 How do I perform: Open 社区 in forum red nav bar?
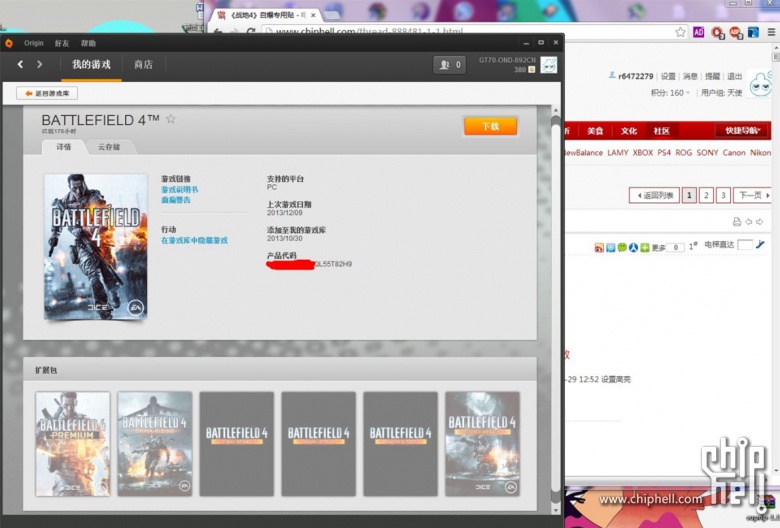pyautogui.click(x=662, y=131)
